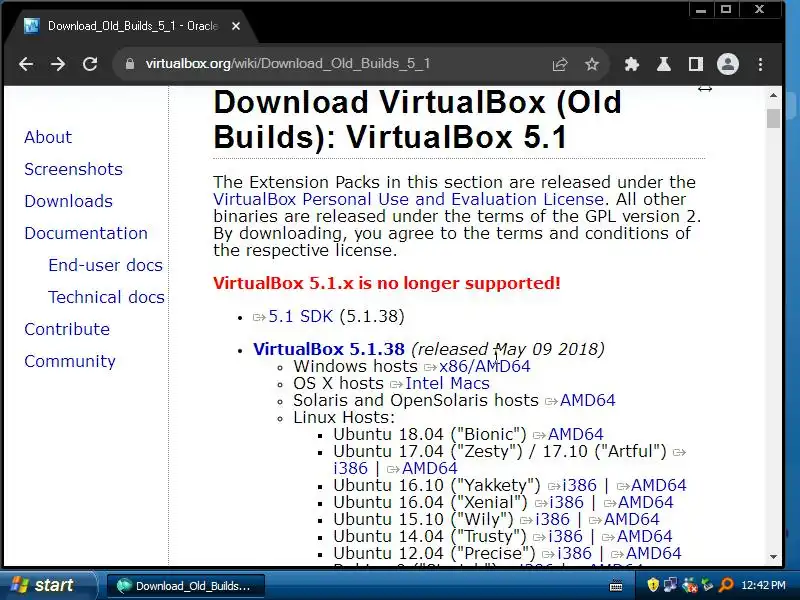Click the page scrollbar down arrow
This screenshot has height=600, width=800.
coord(773,557)
